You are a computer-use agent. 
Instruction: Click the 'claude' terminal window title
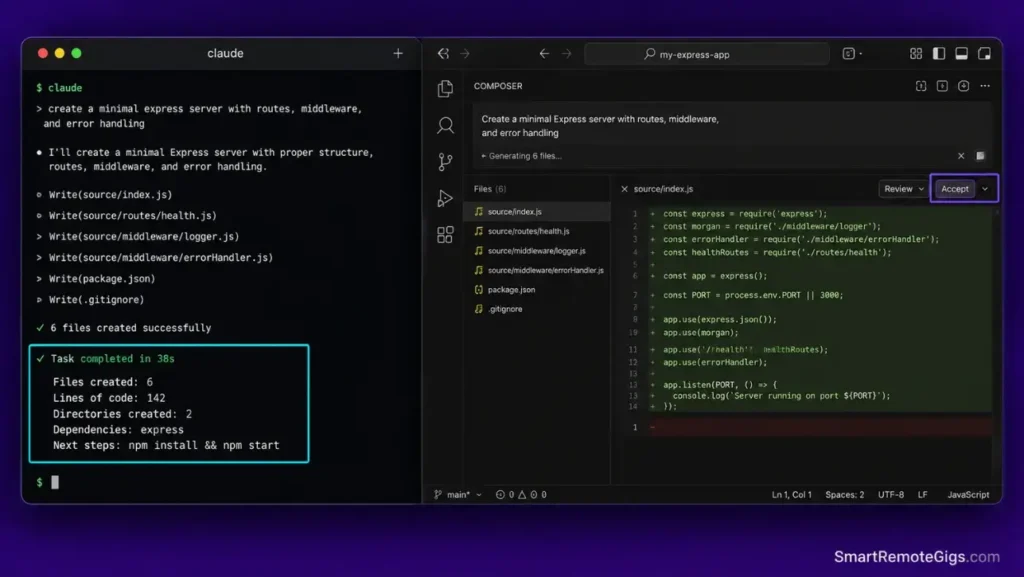click(225, 54)
